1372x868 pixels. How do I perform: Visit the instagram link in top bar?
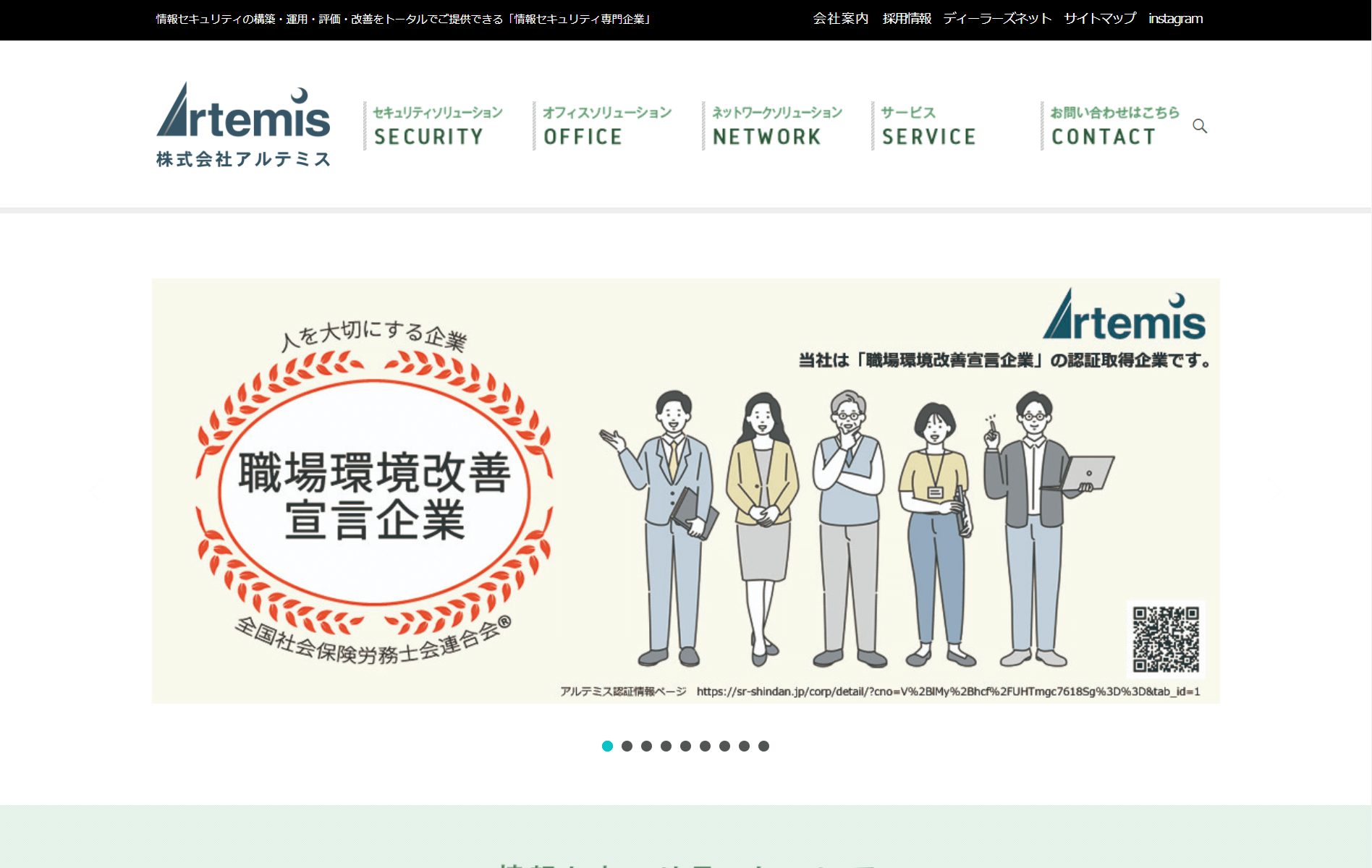click(x=1175, y=19)
